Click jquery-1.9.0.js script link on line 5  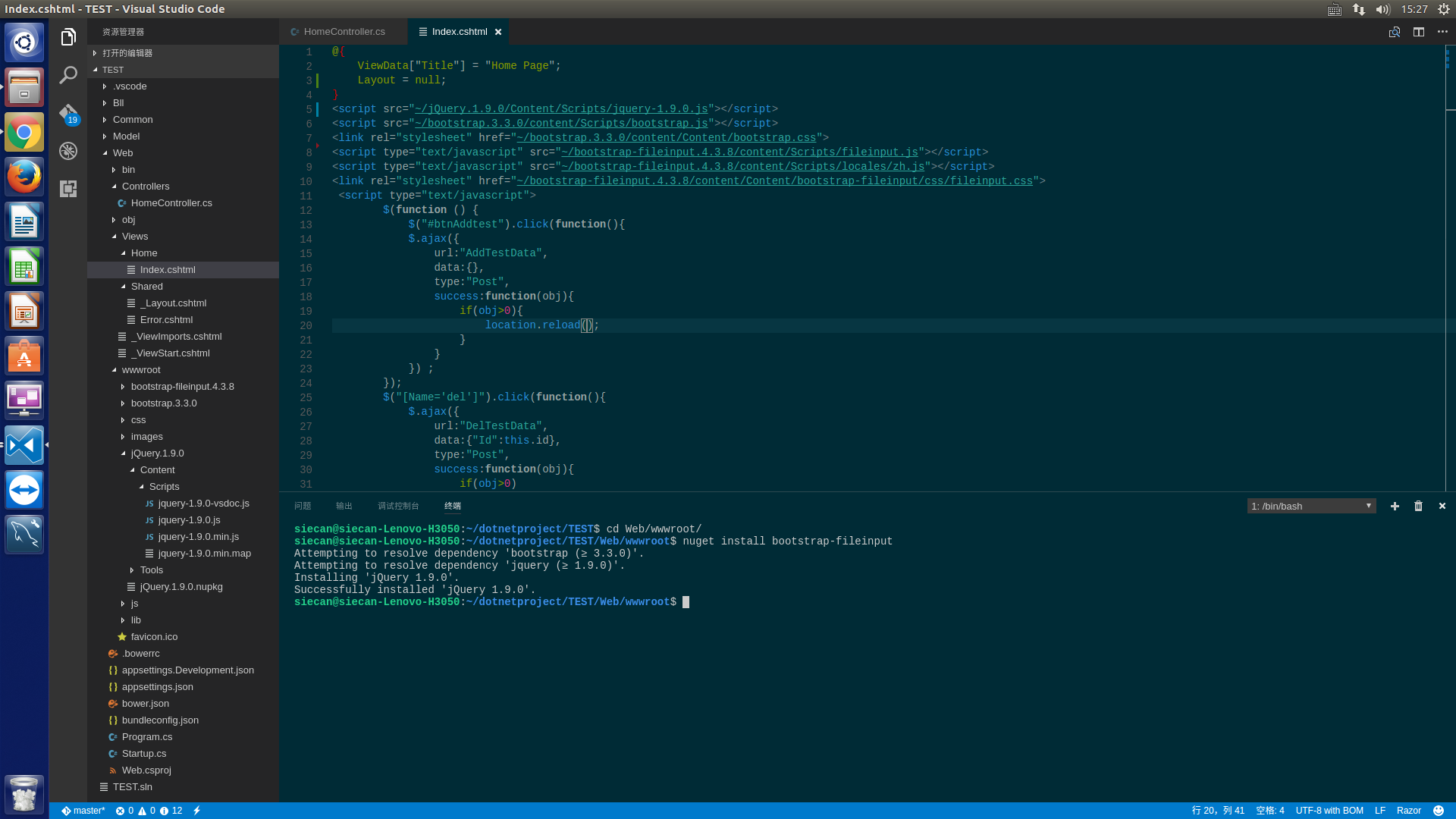[561, 109]
